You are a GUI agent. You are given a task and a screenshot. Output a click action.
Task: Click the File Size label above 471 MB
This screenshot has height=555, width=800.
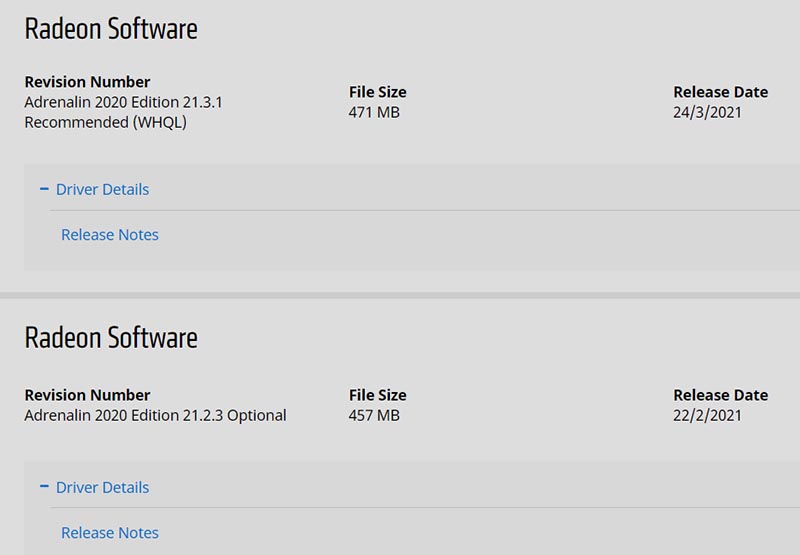pos(378,92)
